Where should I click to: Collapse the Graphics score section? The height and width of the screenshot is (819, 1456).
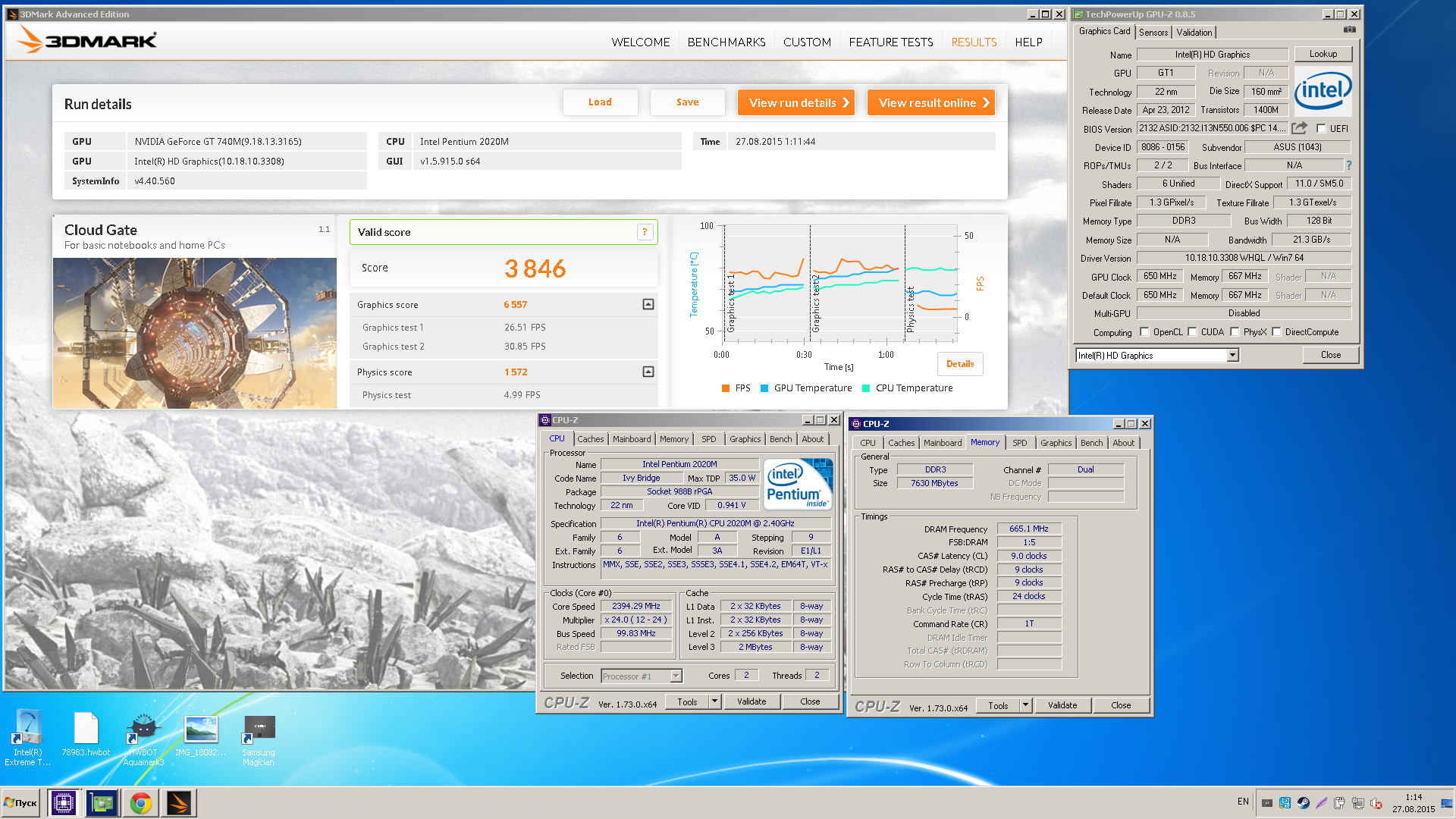648,304
